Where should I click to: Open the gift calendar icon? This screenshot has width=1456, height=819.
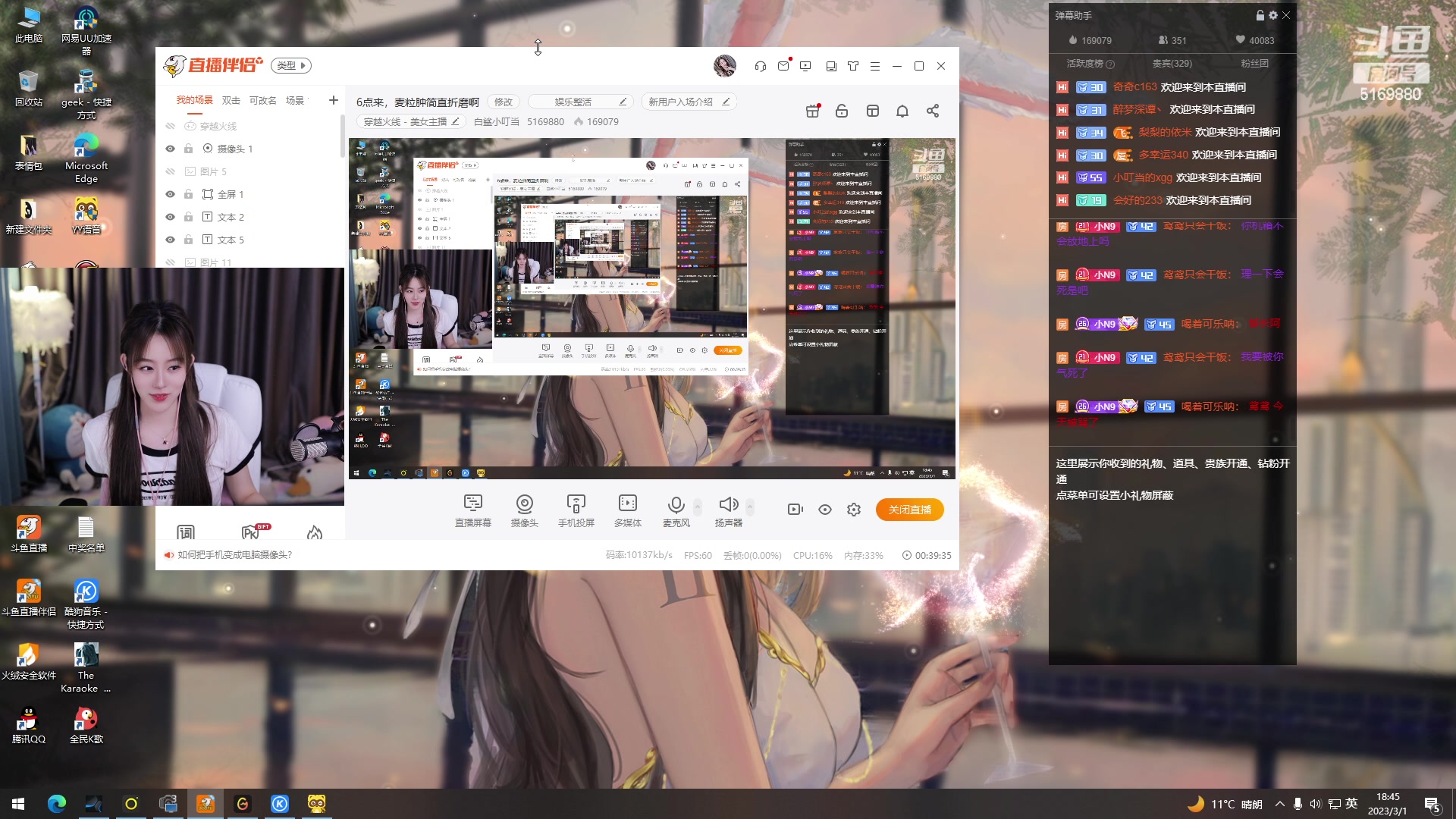[x=813, y=111]
